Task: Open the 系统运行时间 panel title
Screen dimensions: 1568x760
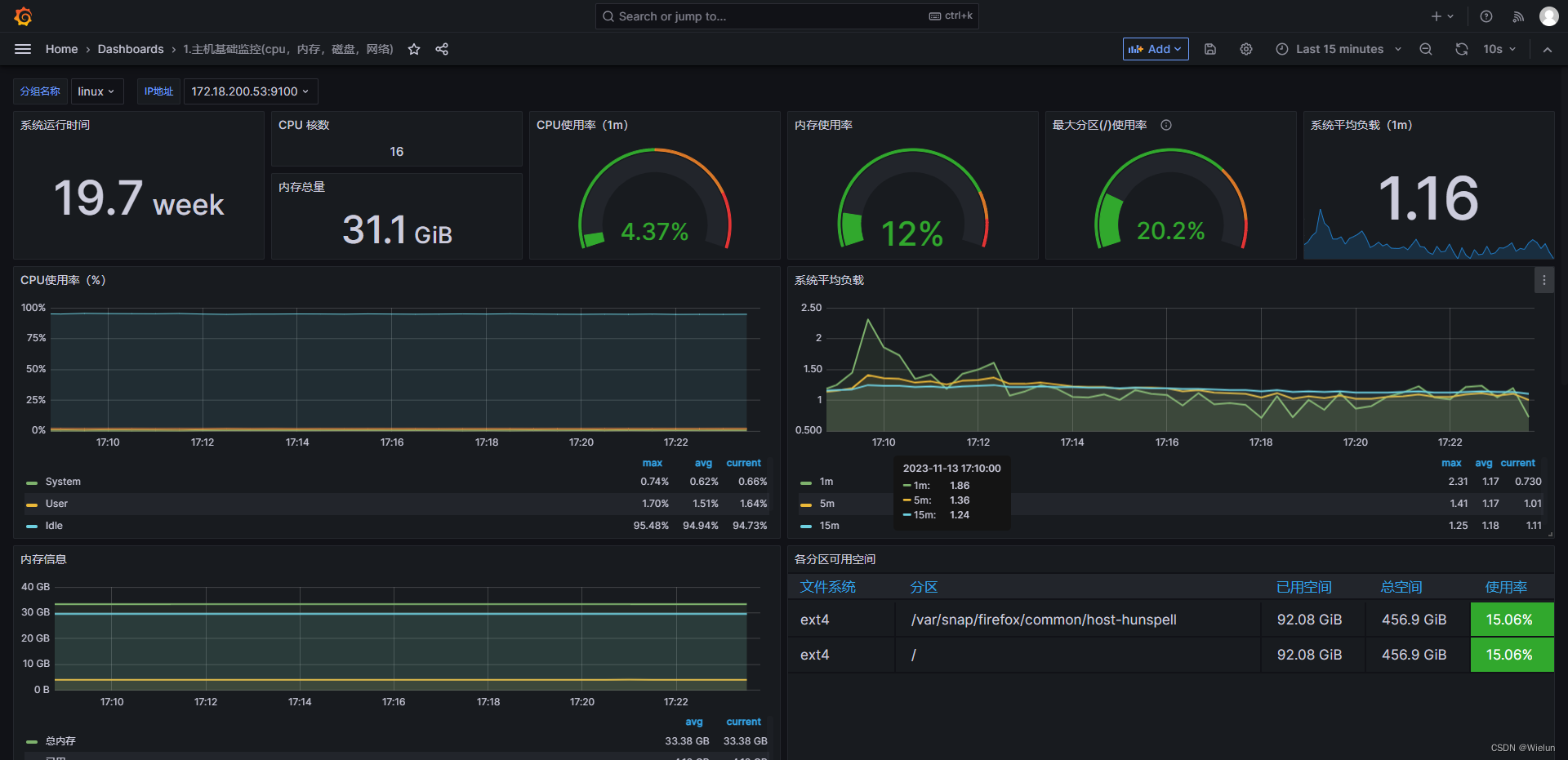Action: pos(55,125)
